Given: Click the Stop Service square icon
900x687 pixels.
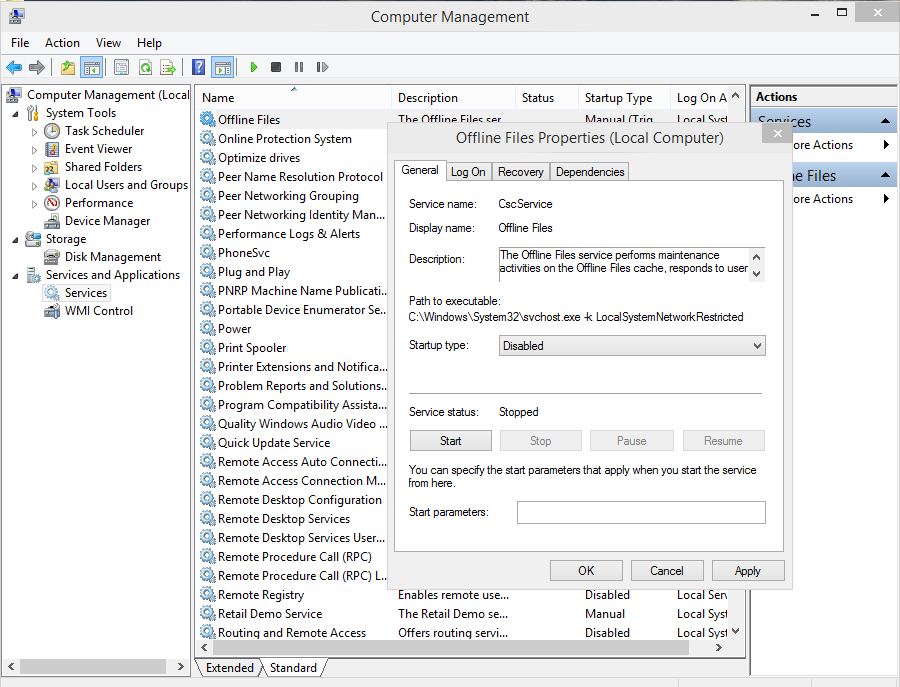Looking at the screenshot, I should pos(276,67).
